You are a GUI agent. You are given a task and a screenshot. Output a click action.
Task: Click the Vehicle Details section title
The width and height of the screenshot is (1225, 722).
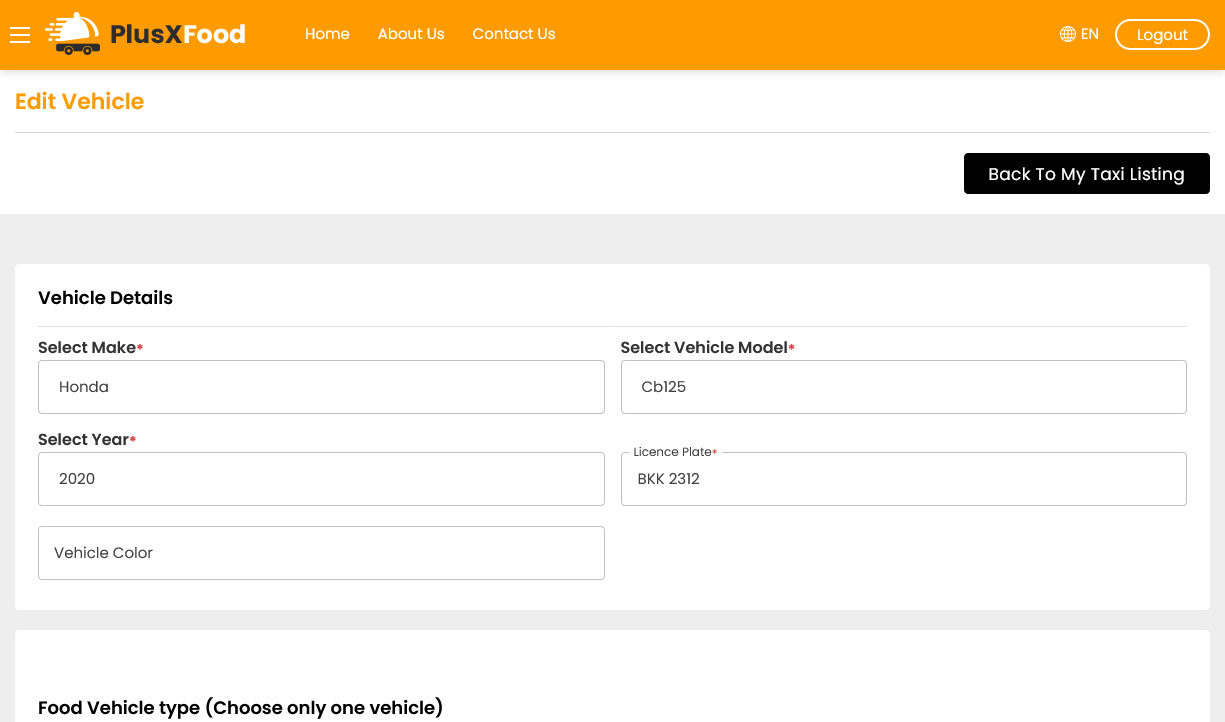point(105,298)
